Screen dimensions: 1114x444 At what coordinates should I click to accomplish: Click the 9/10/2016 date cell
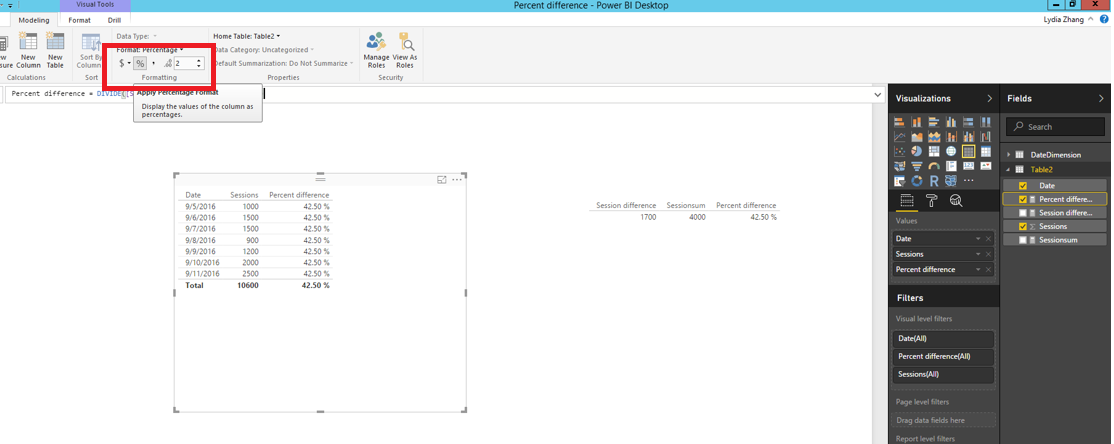(200, 262)
